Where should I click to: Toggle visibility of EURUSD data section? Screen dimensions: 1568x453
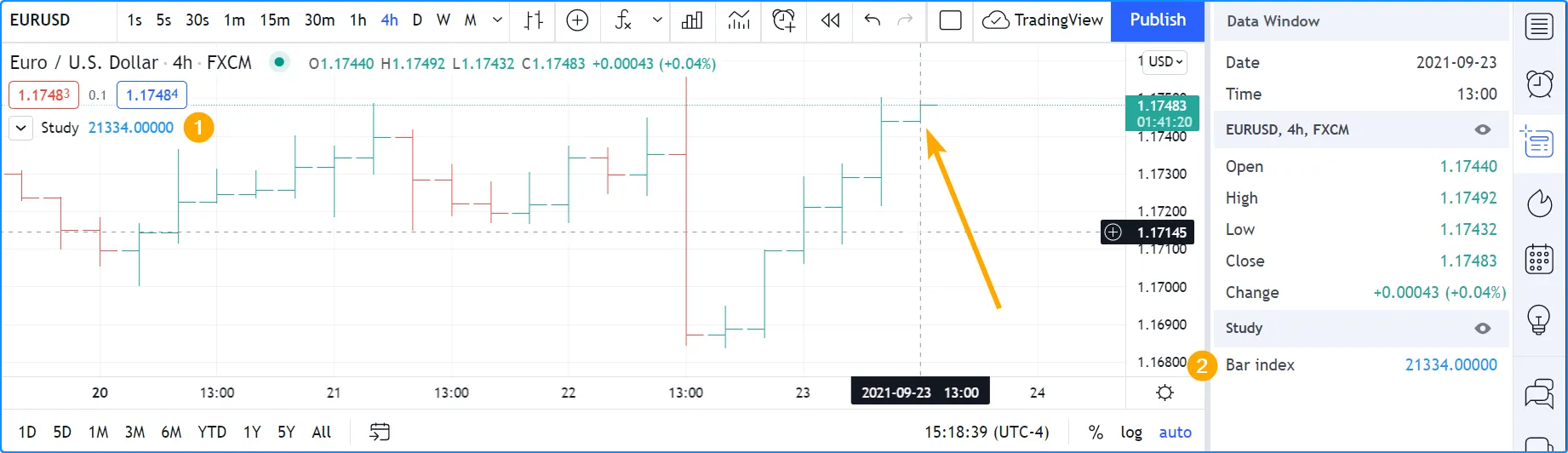point(1483,130)
